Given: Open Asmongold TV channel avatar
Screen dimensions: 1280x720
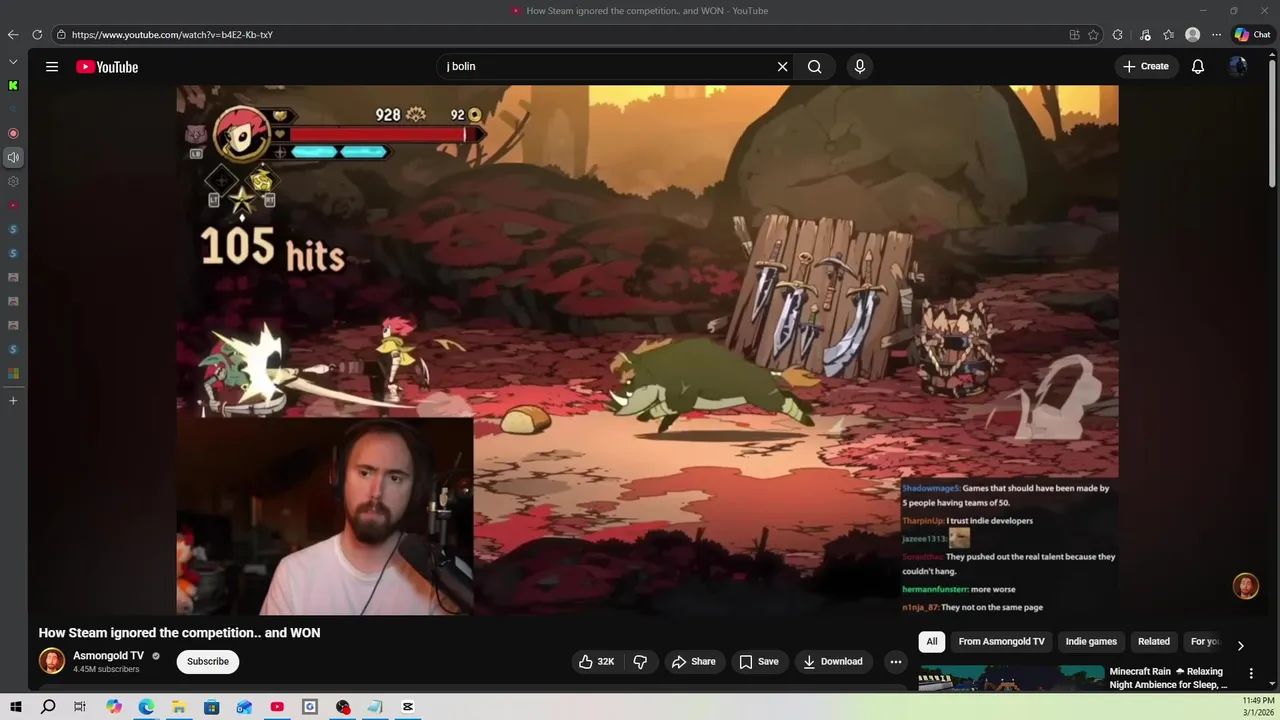Looking at the screenshot, I should click(52, 661).
